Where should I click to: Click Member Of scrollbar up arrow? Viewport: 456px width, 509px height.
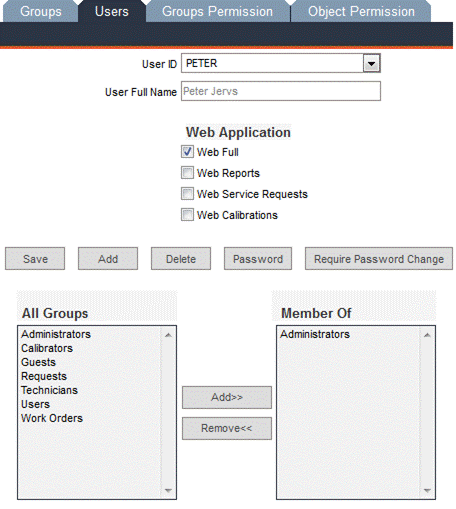click(427, 335)
